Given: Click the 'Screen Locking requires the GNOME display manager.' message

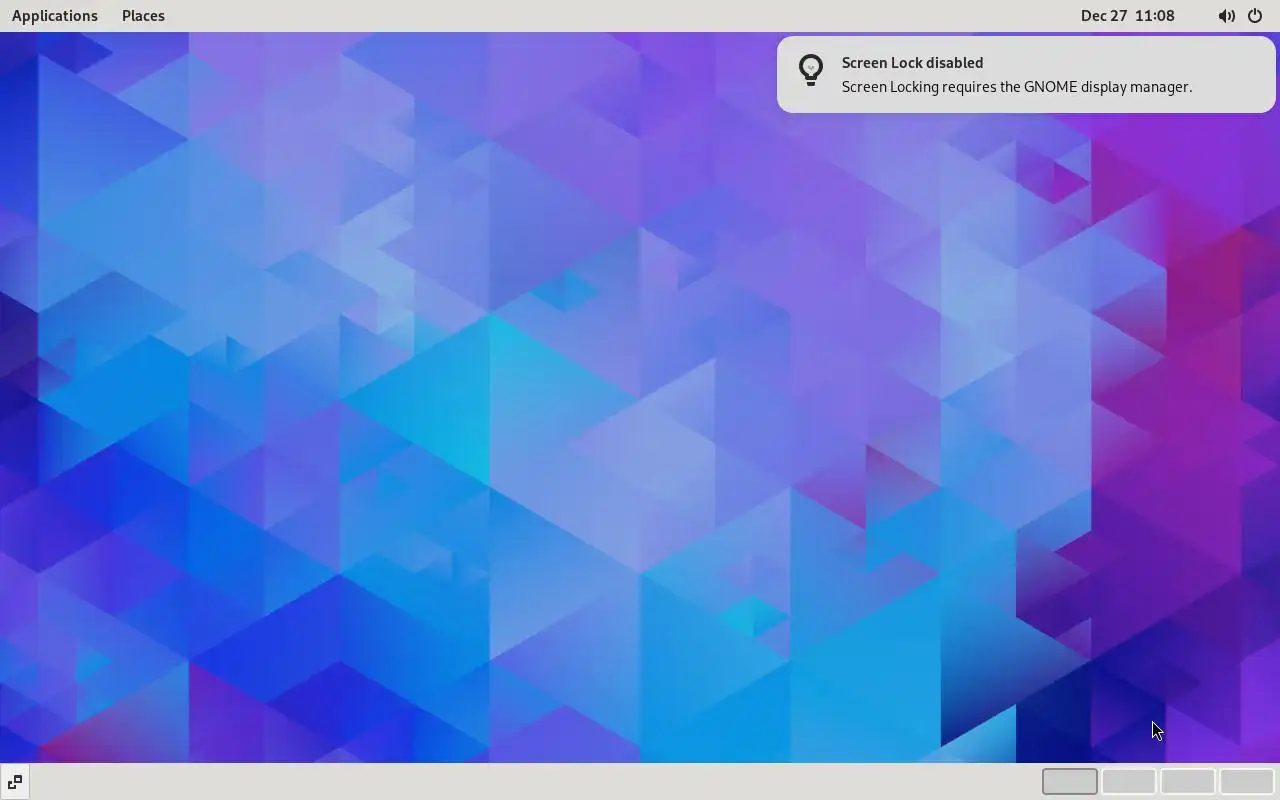Looking at the screenshot, I should point(1017,87).
